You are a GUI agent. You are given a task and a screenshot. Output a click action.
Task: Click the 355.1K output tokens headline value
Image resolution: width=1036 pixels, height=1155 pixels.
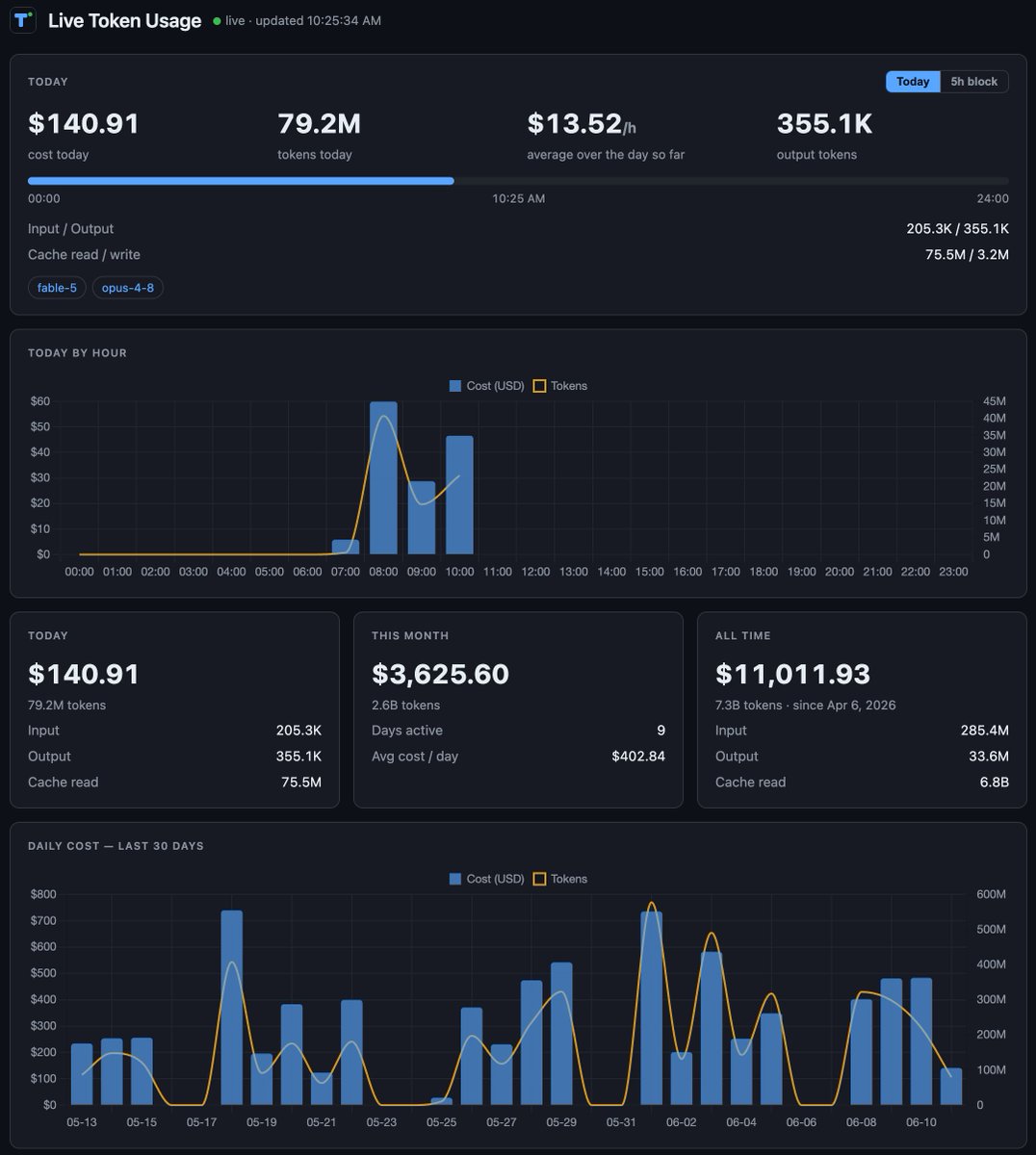824,124
